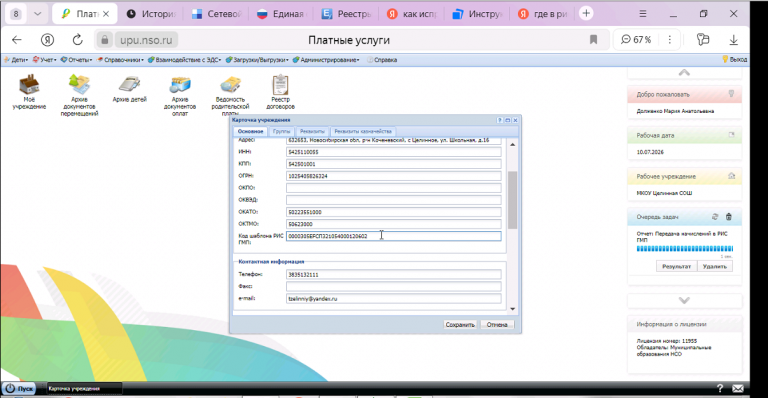Viewport: 768px width, 398px height.
Task: Click the house icon beside Рабочее учреждение
Action: [x=731, y=176]
